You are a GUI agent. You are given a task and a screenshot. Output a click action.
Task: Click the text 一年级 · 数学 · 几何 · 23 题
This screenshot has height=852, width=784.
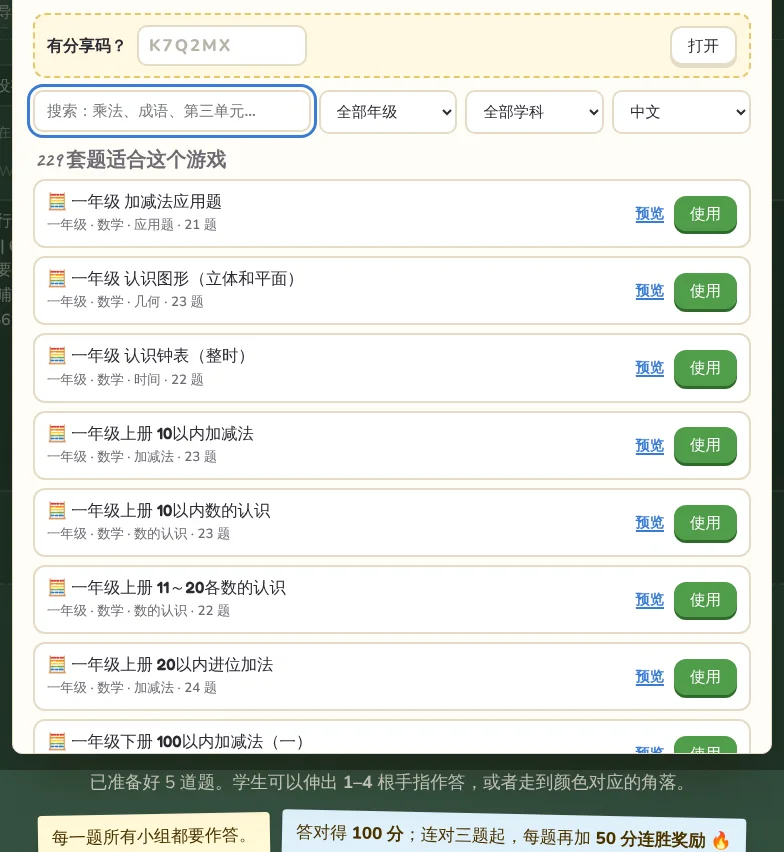[x=126, y=302]
